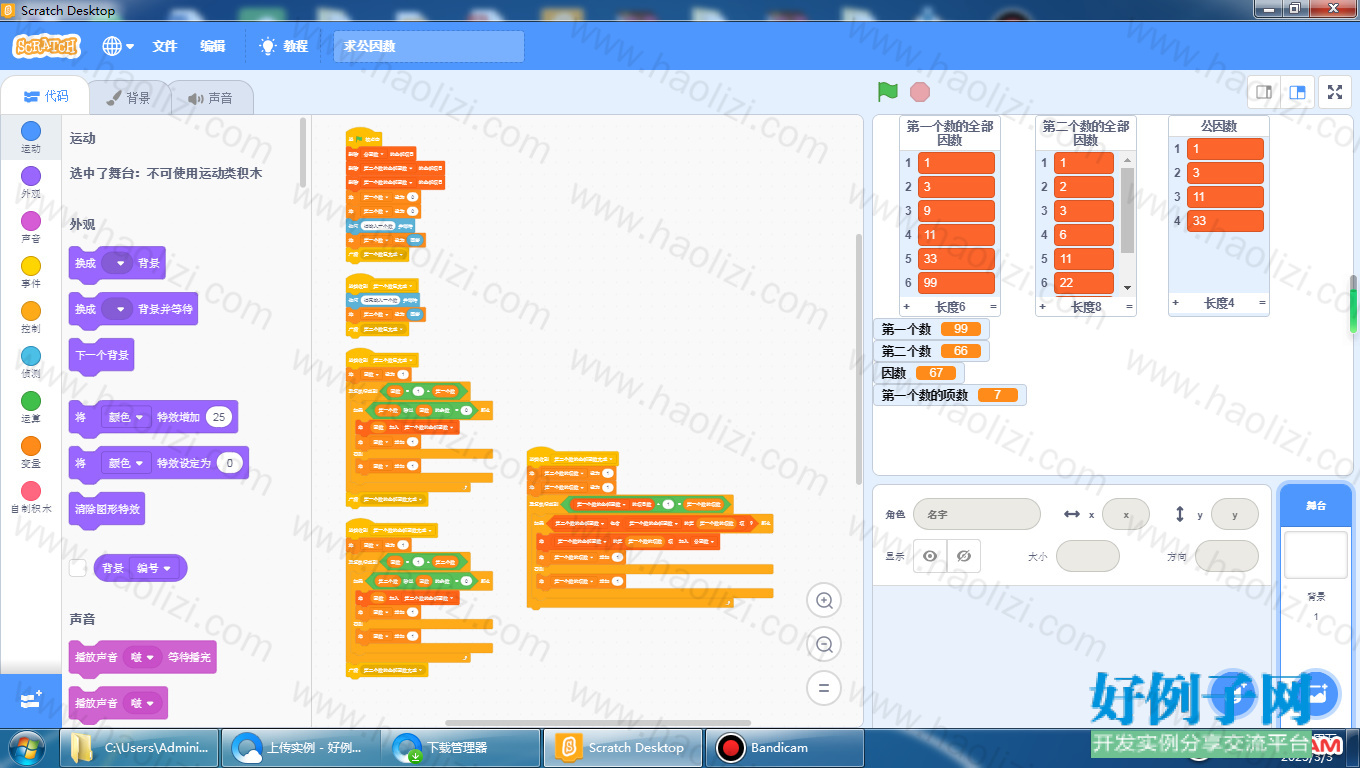
Task: Open backdrop dropdown in 换成 背景并等待 block
Action: 118,309
